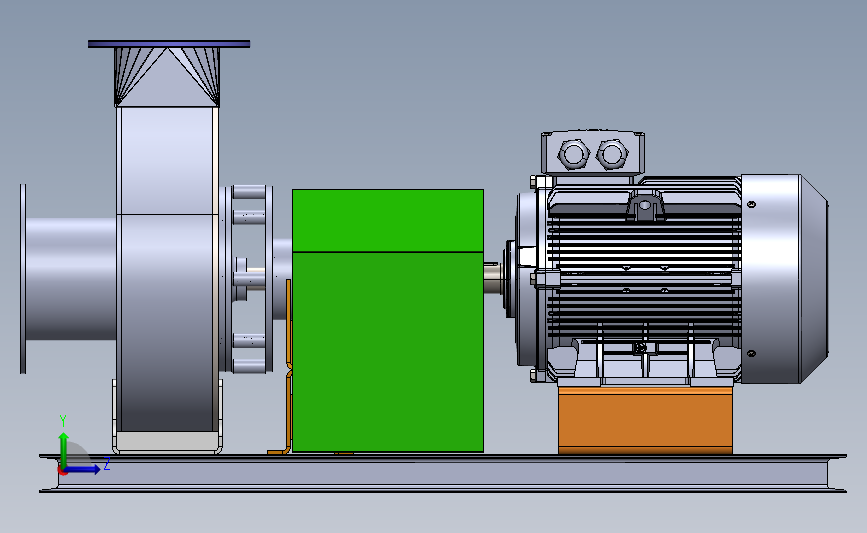Select the top outlet flange plate

tap(169, 44)
